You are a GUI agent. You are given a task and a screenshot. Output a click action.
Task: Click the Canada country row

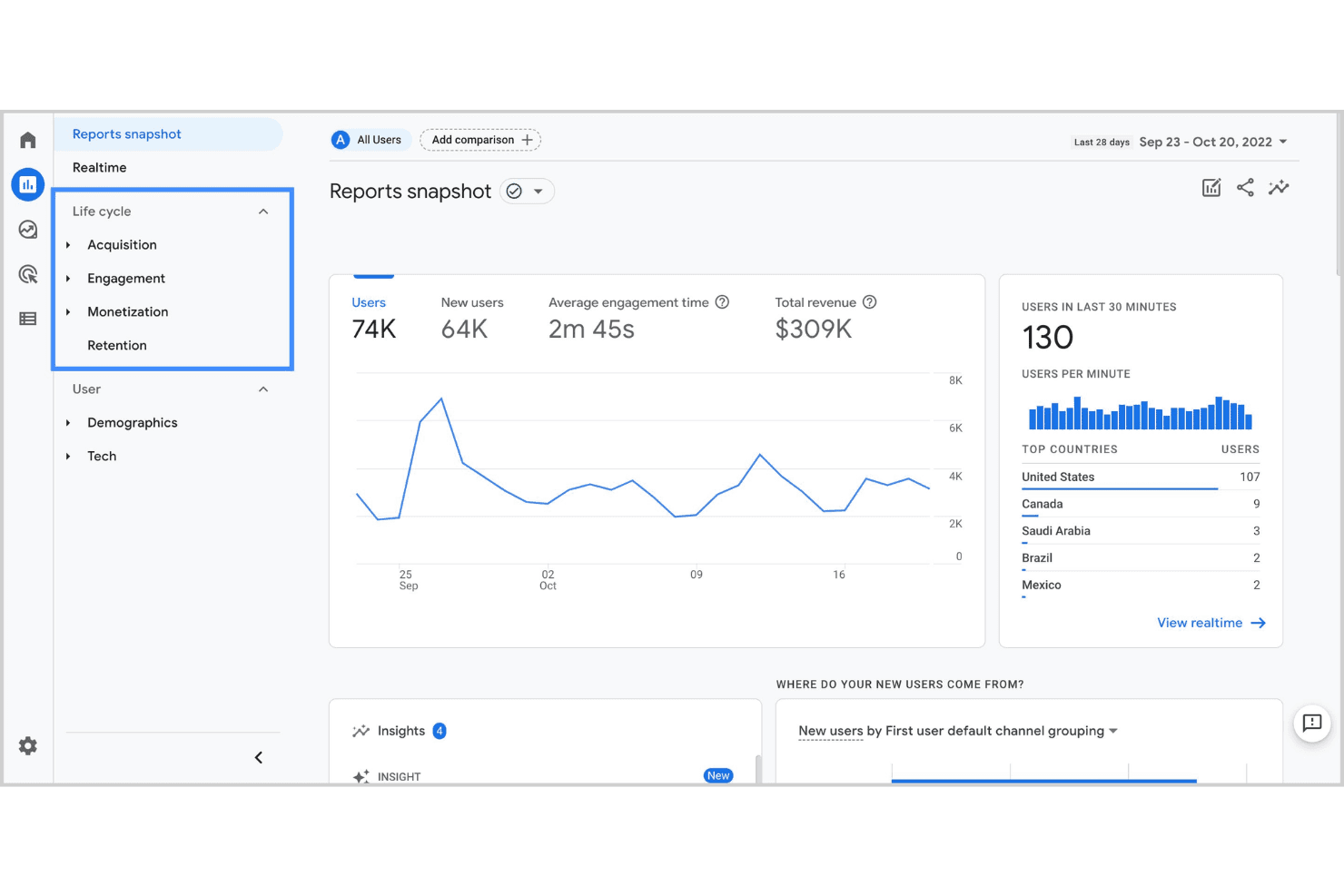1141,504
